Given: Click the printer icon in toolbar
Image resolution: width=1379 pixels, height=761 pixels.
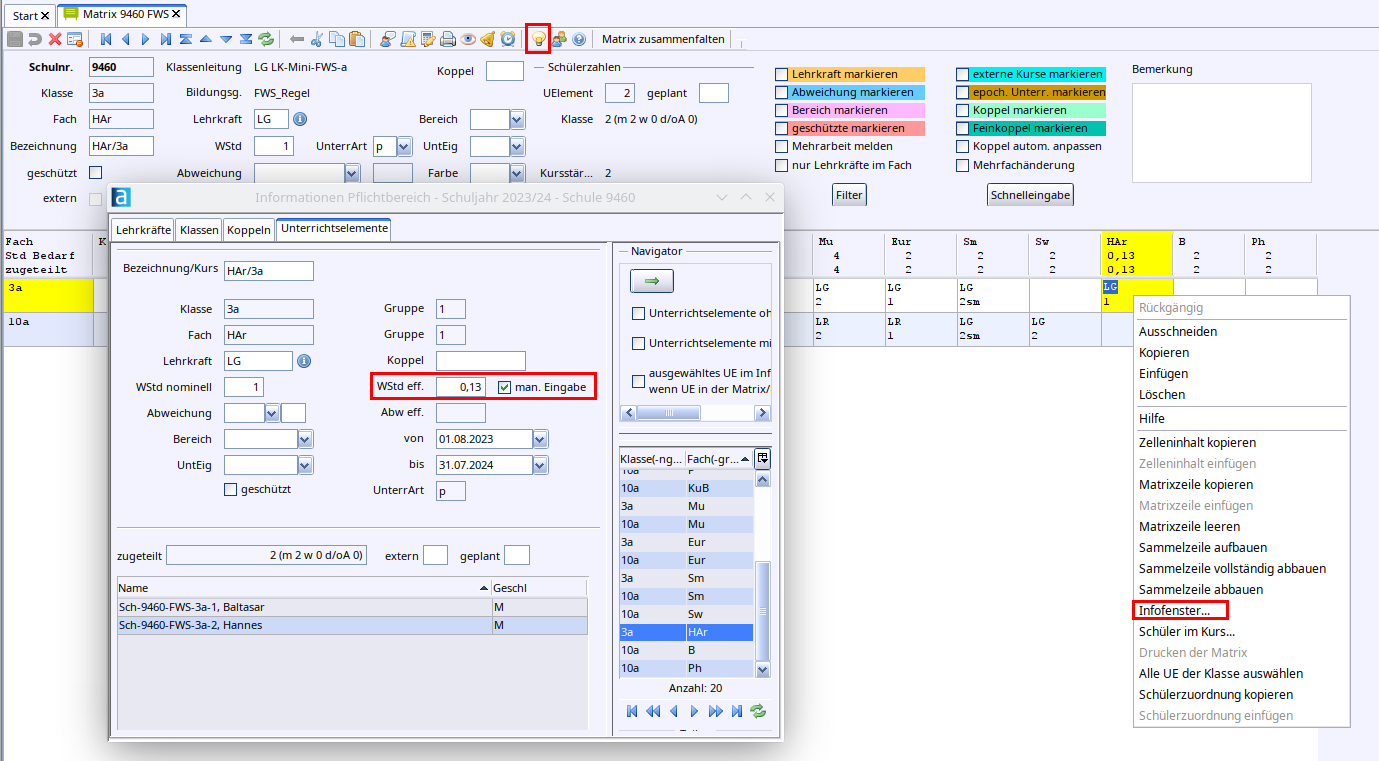Looking at the screenshot, I should pyautogui.click(x=448, y=39).
